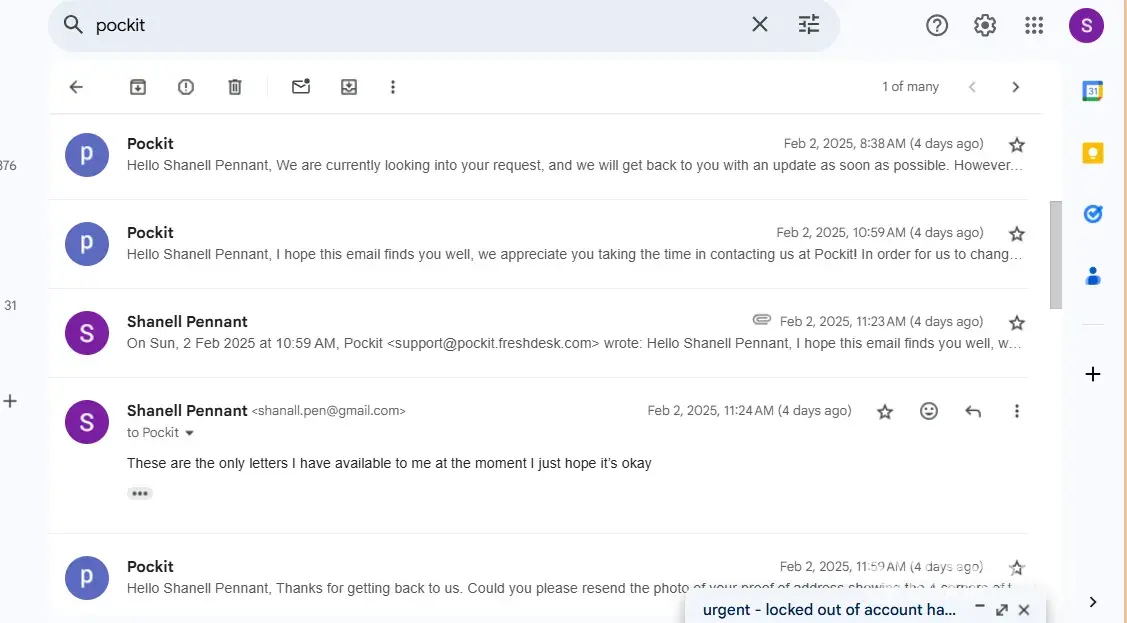This screenshot has height=623, width=1127.
Task: Reply to Shanell Pennant's 11:24 AM message
Action: pos(973,411)
